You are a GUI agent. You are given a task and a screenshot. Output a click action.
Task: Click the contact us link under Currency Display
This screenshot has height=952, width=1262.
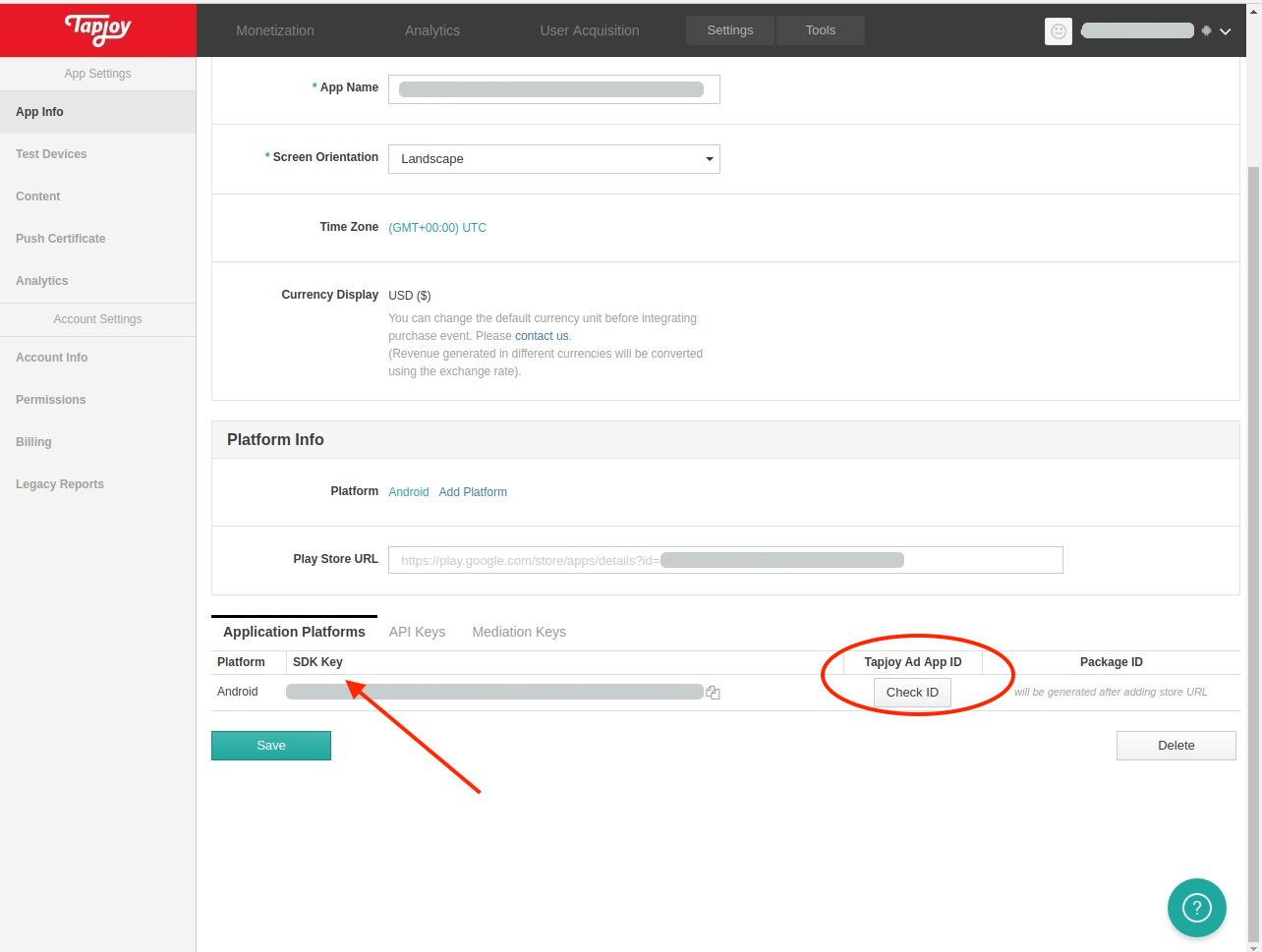tap(542, 335)
